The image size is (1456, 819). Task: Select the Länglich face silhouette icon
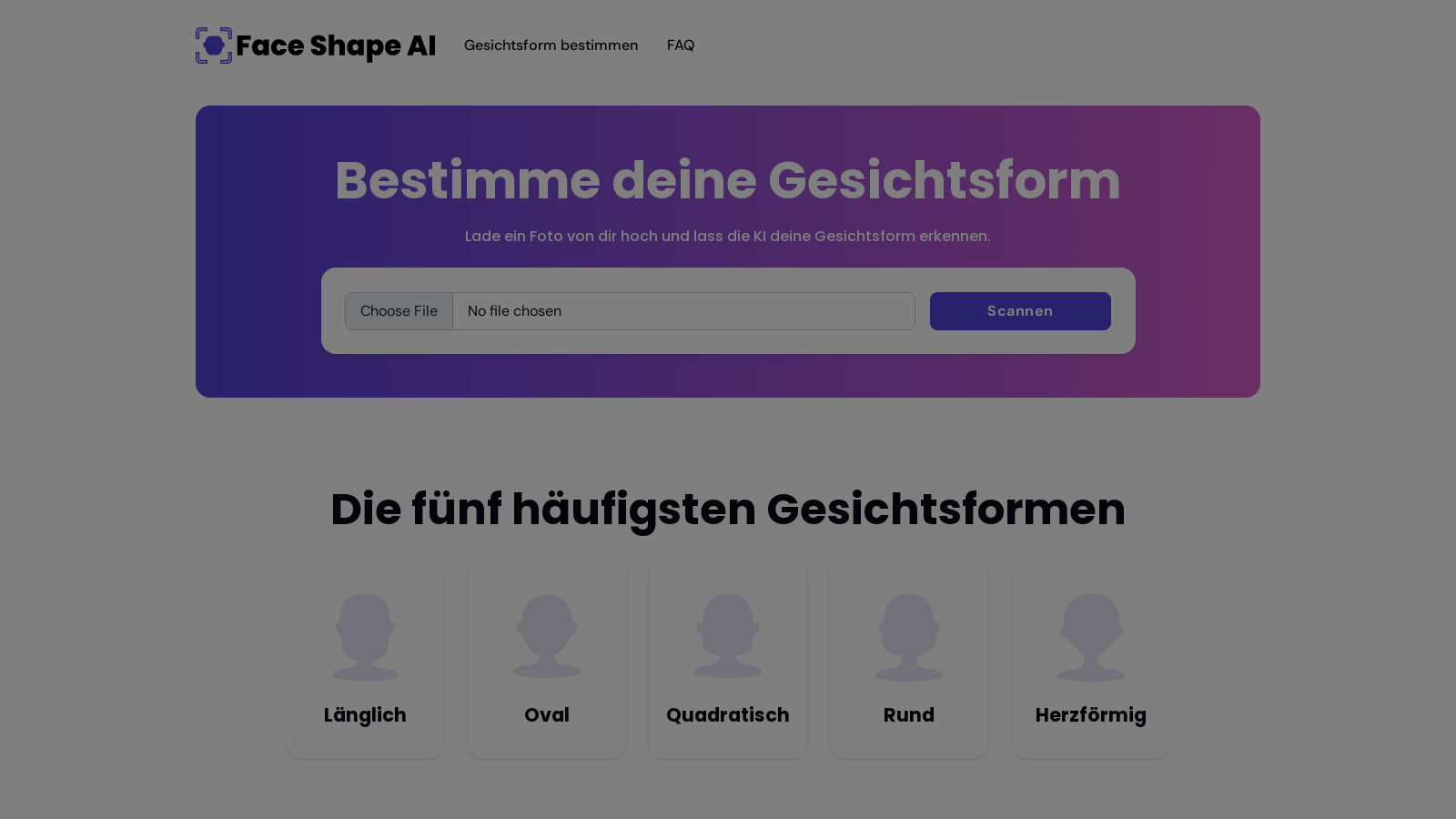click(x=365, y=637)
